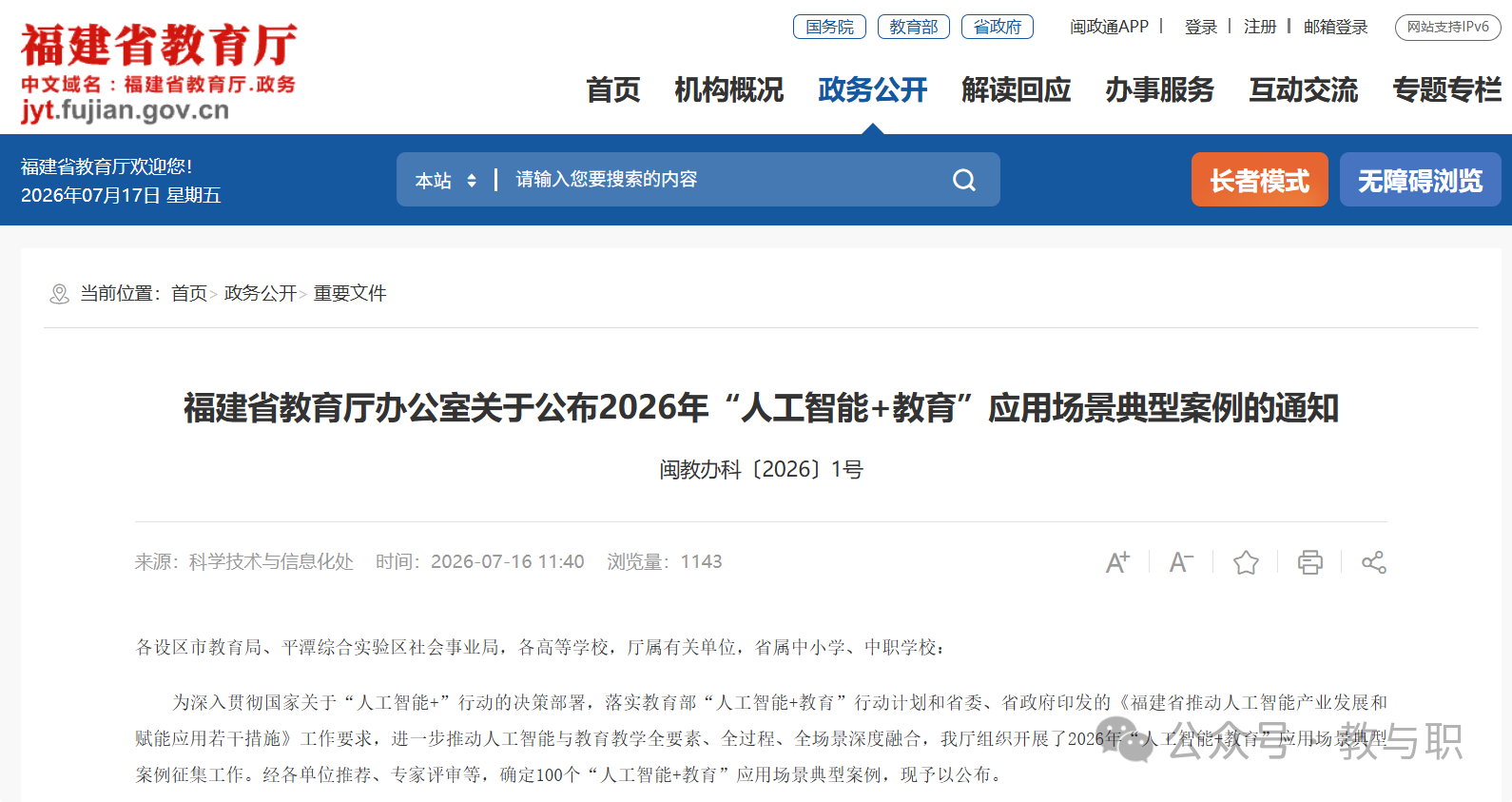Screen dimensions: 1512x802
Task: Click the share icon
Action: 1373,562
